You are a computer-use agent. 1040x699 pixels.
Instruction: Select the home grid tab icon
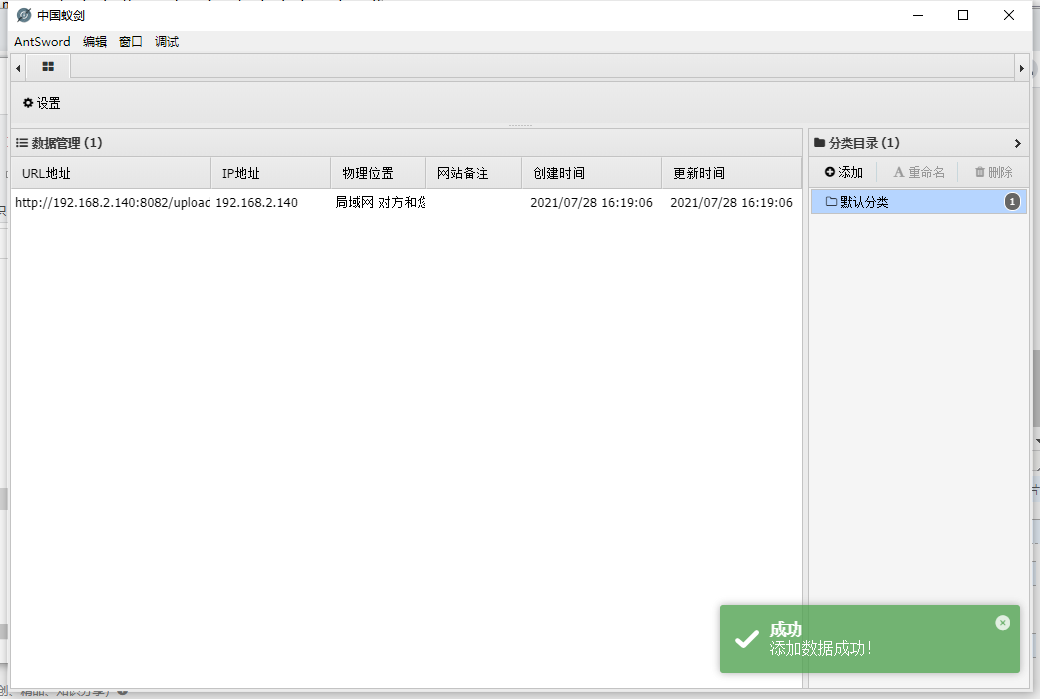point(48,66)
